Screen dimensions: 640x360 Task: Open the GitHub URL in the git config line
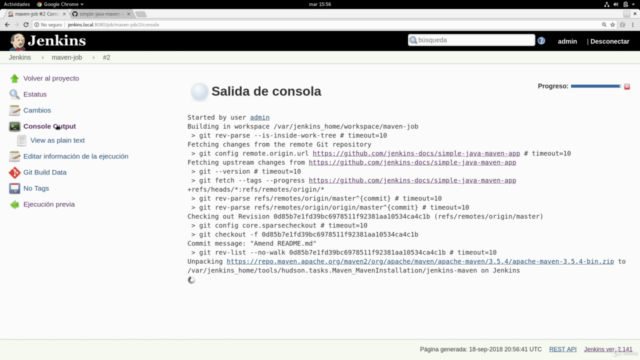tap(416, 153)
